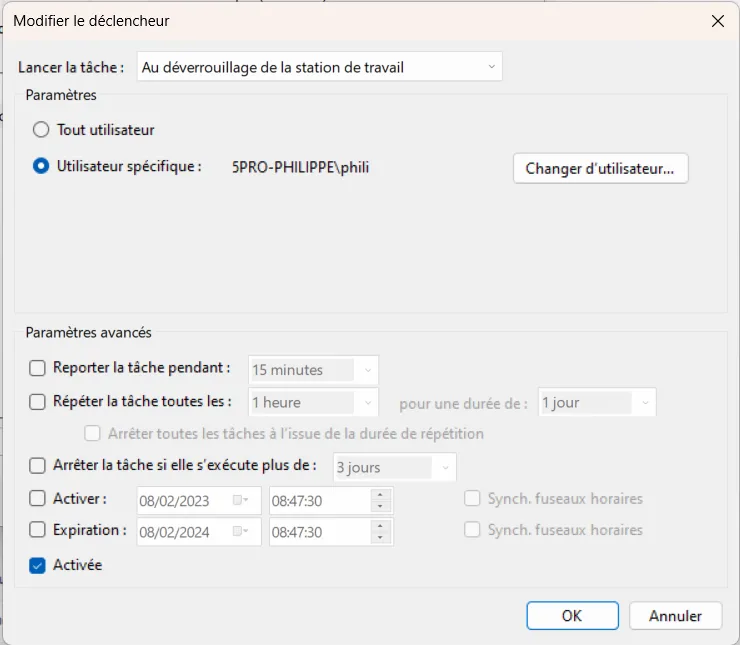Open calendar picker for Expiration date
This screenshot has height=645, width=740.
(x=241, y=531)
